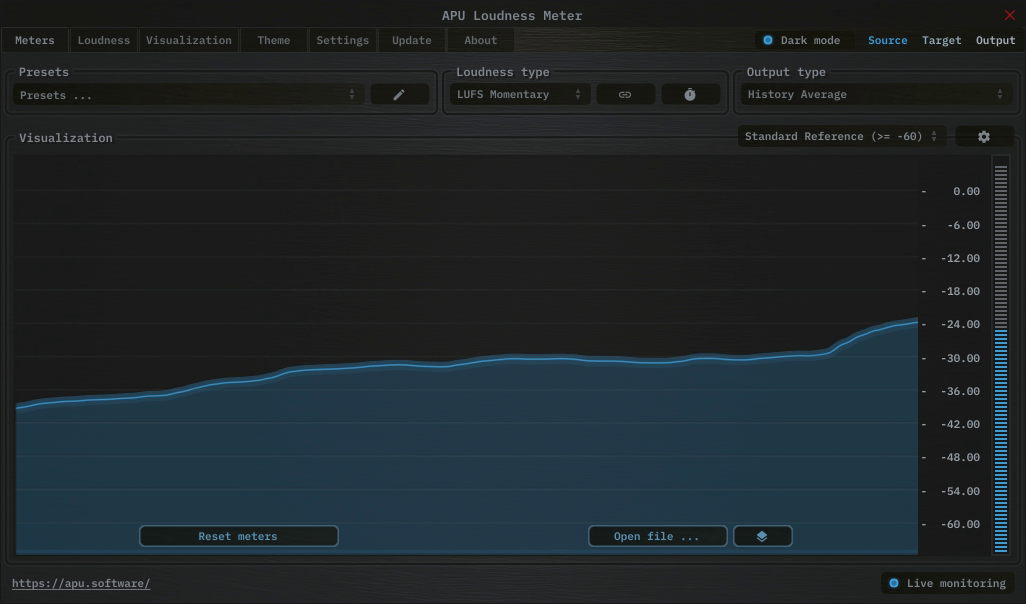
Task: Open visualization gear settings icon
Action: [983, 137]
